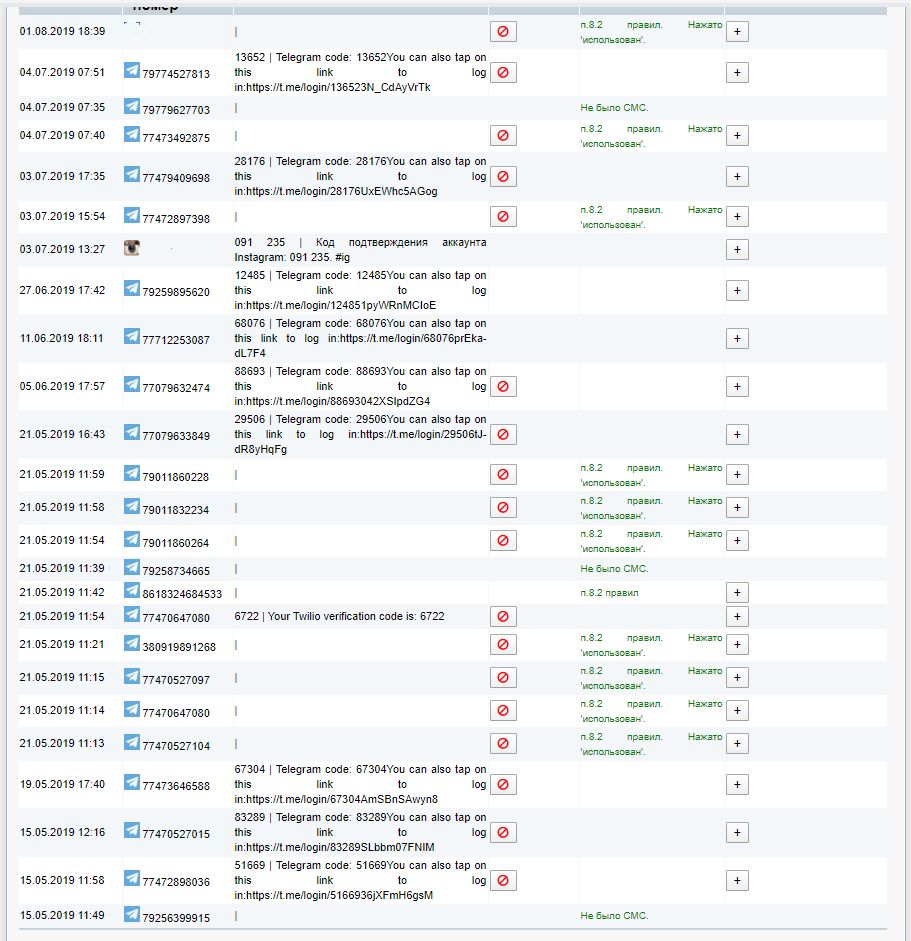Click the Telegram icon next to 77079632474
911x941 pixels.
tap(132, 384)
